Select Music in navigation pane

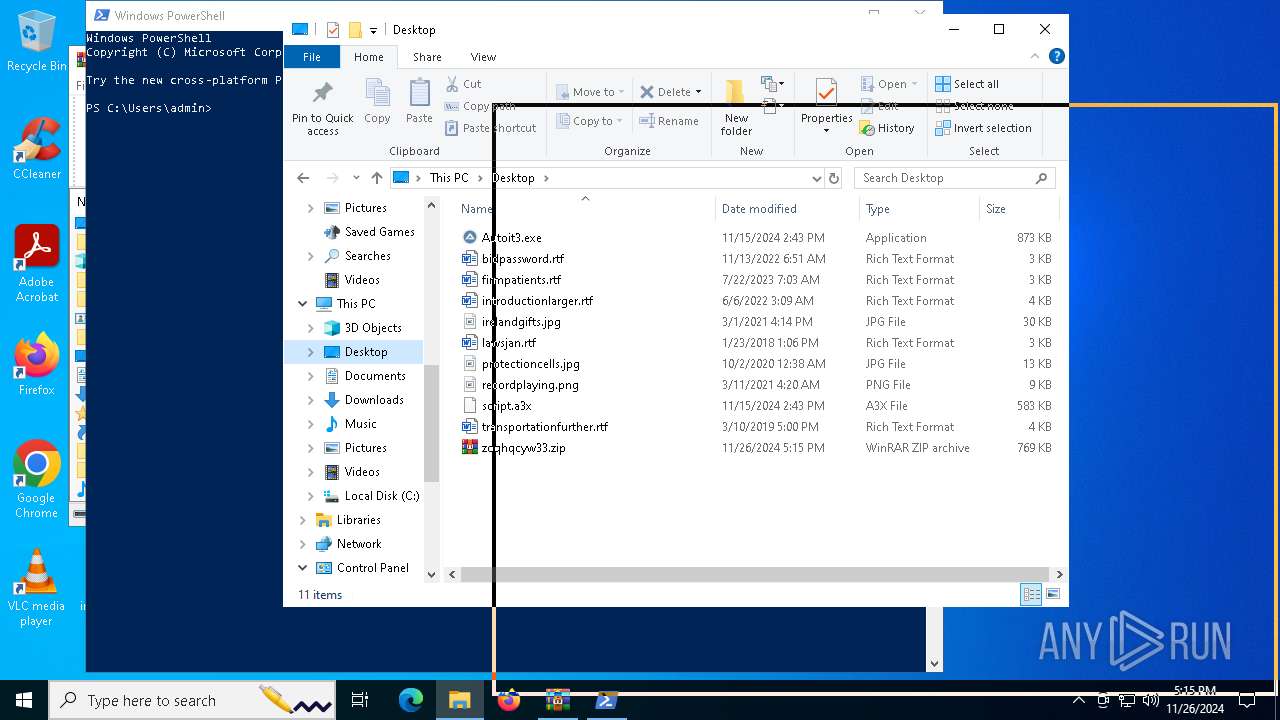tap(360, 424)
